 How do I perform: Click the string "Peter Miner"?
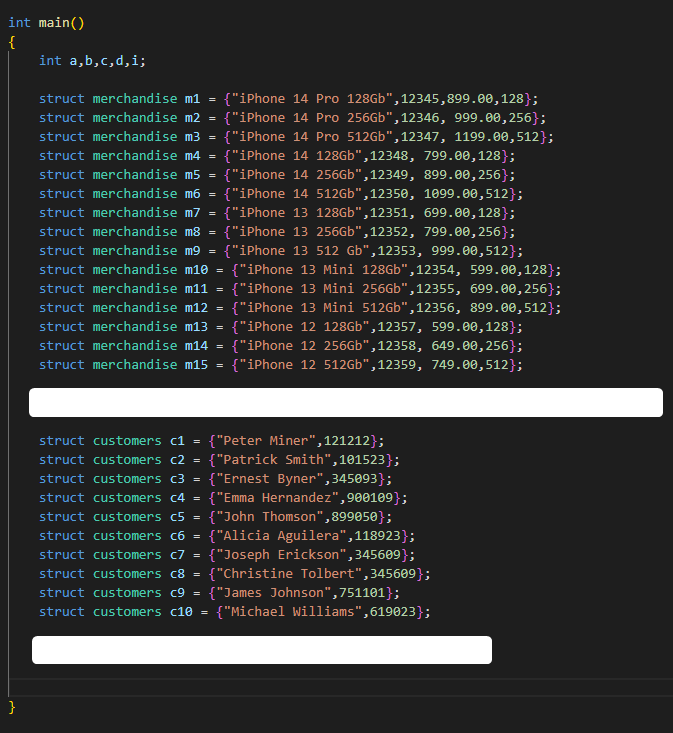tap(266, 441)
